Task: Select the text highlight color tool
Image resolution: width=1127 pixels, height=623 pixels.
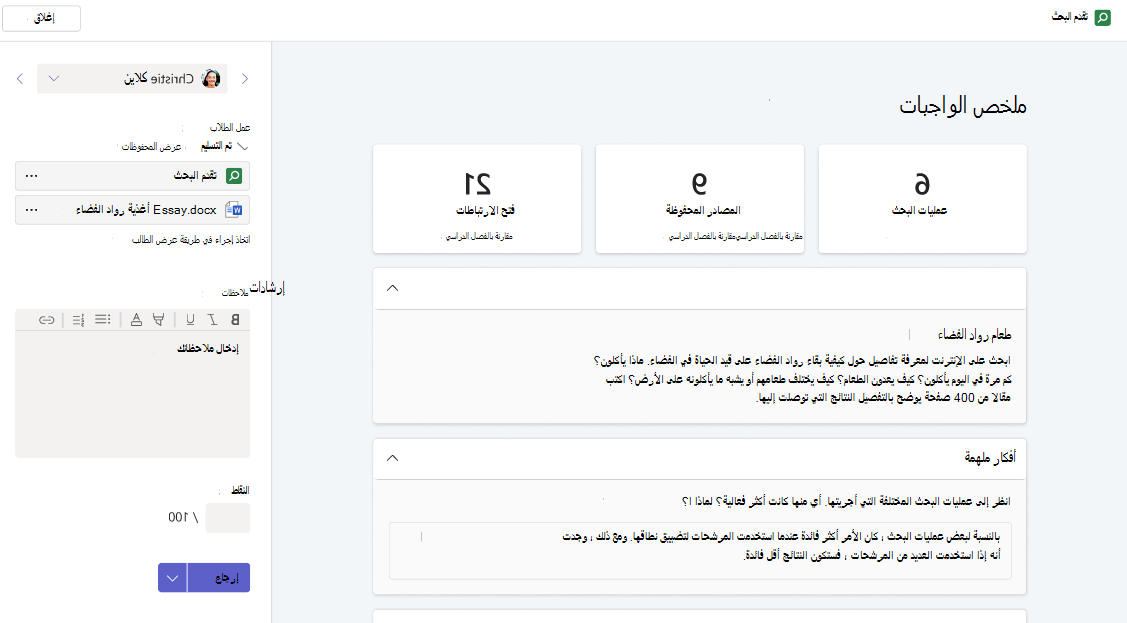Action: coord(159,320)
